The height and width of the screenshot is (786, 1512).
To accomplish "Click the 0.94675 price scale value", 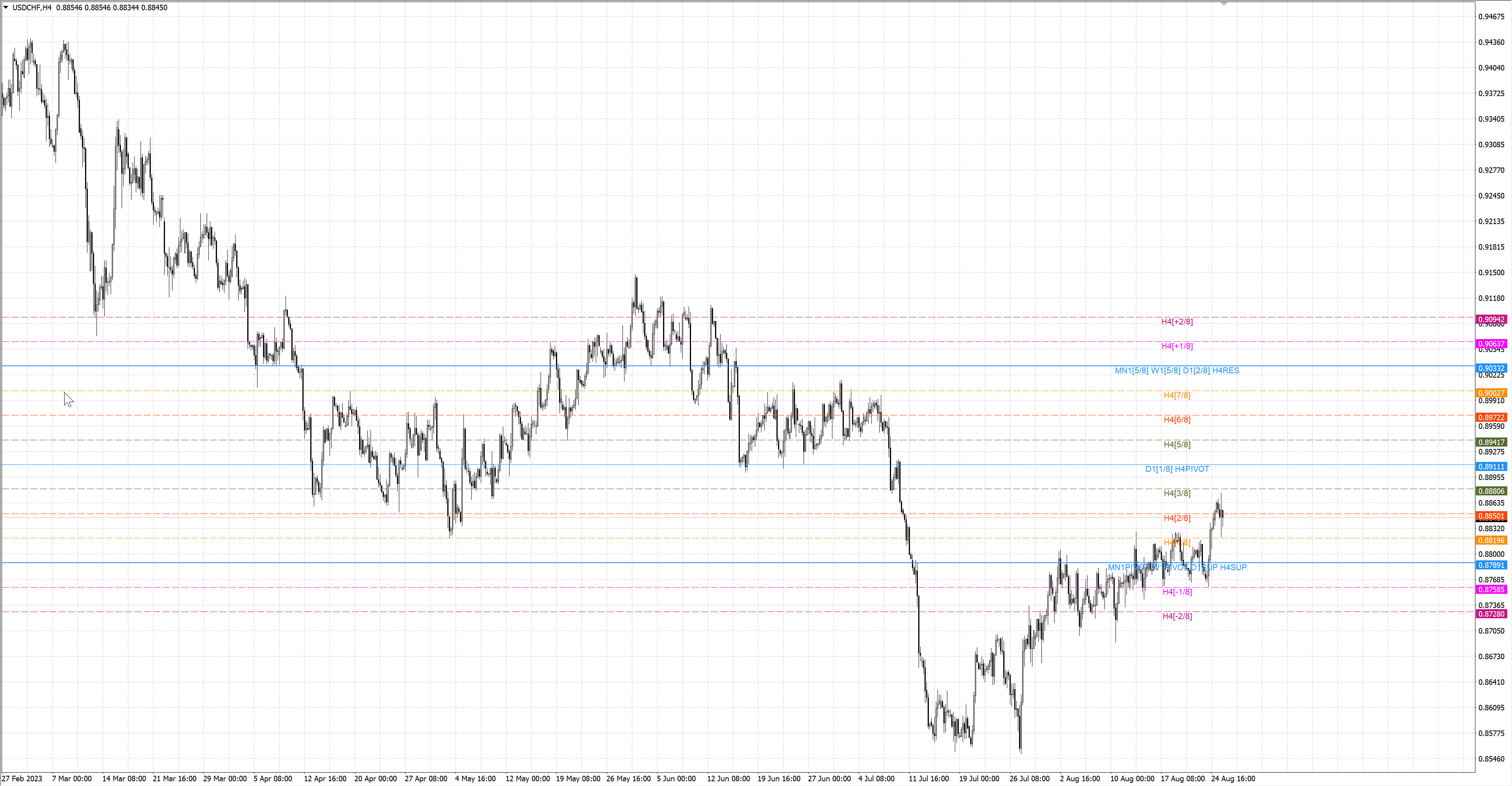I will [x=1491, y=17].
